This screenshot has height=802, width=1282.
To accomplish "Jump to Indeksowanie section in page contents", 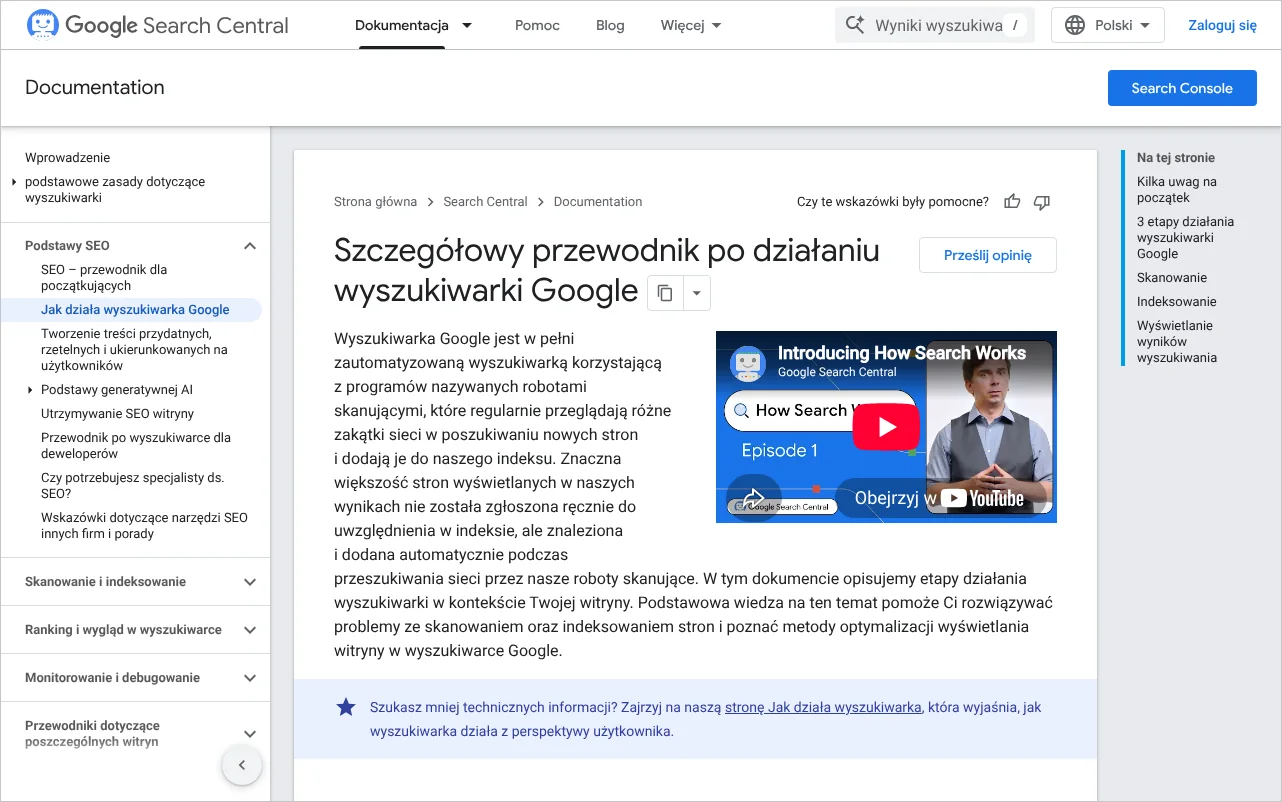I will [x=1177, y=302].
